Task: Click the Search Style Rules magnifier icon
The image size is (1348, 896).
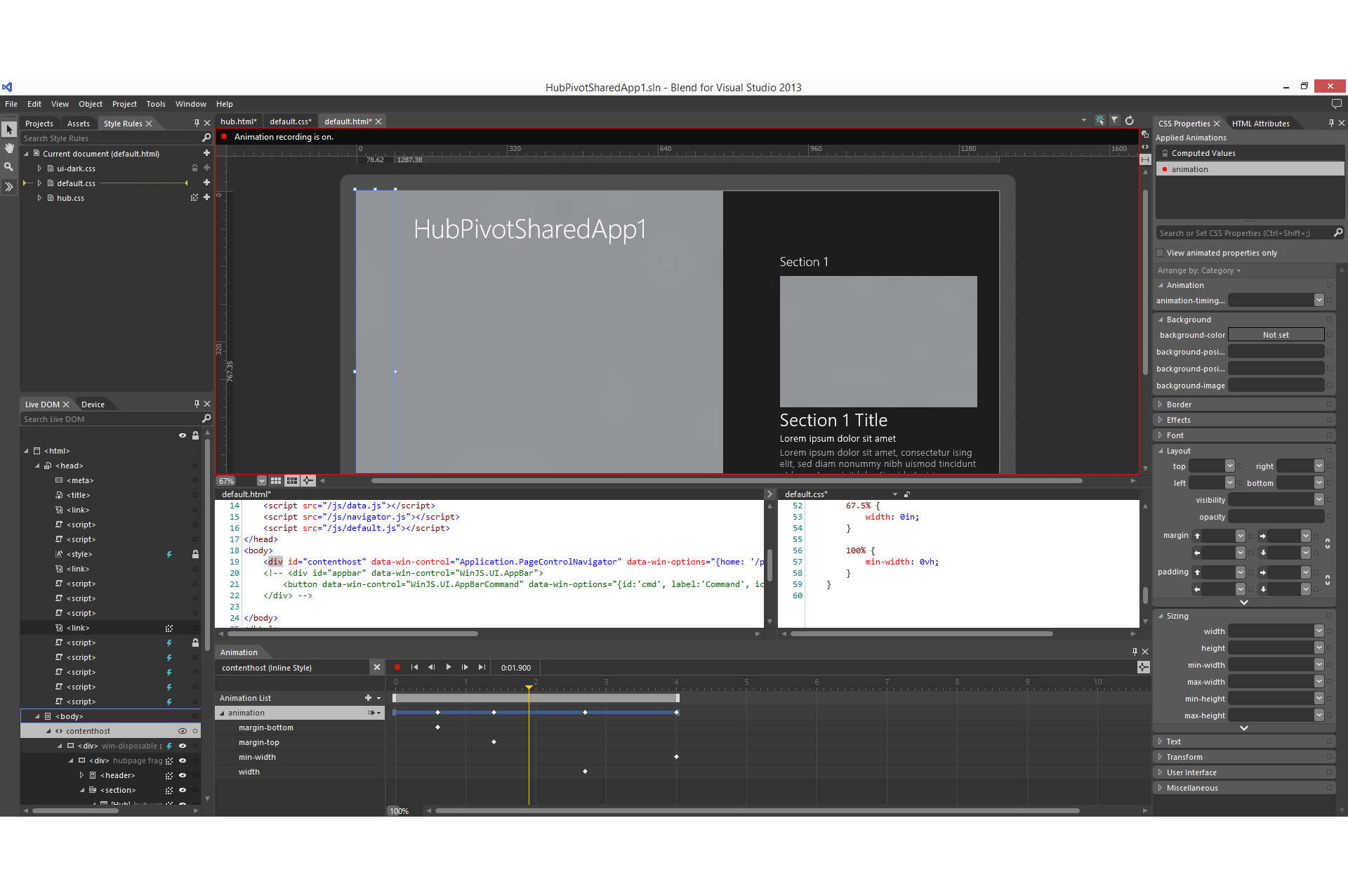Action: [x=206, y=138]
